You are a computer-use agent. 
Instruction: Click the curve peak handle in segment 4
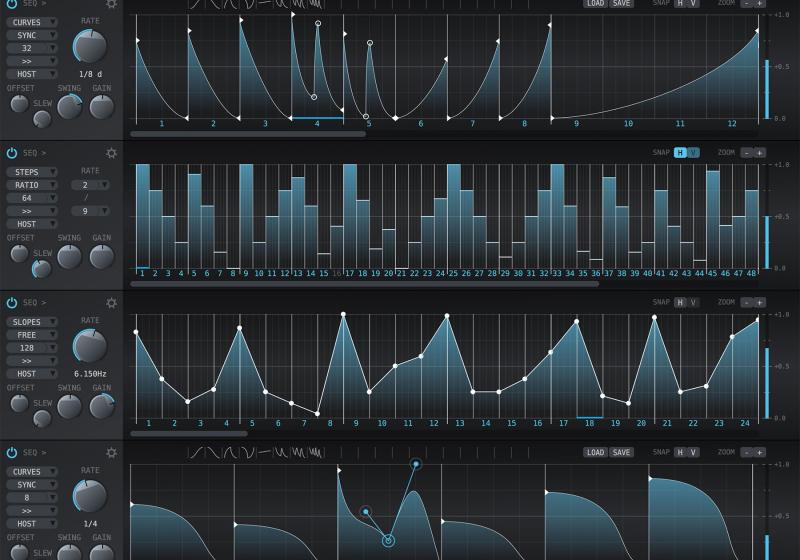[318, 23]
